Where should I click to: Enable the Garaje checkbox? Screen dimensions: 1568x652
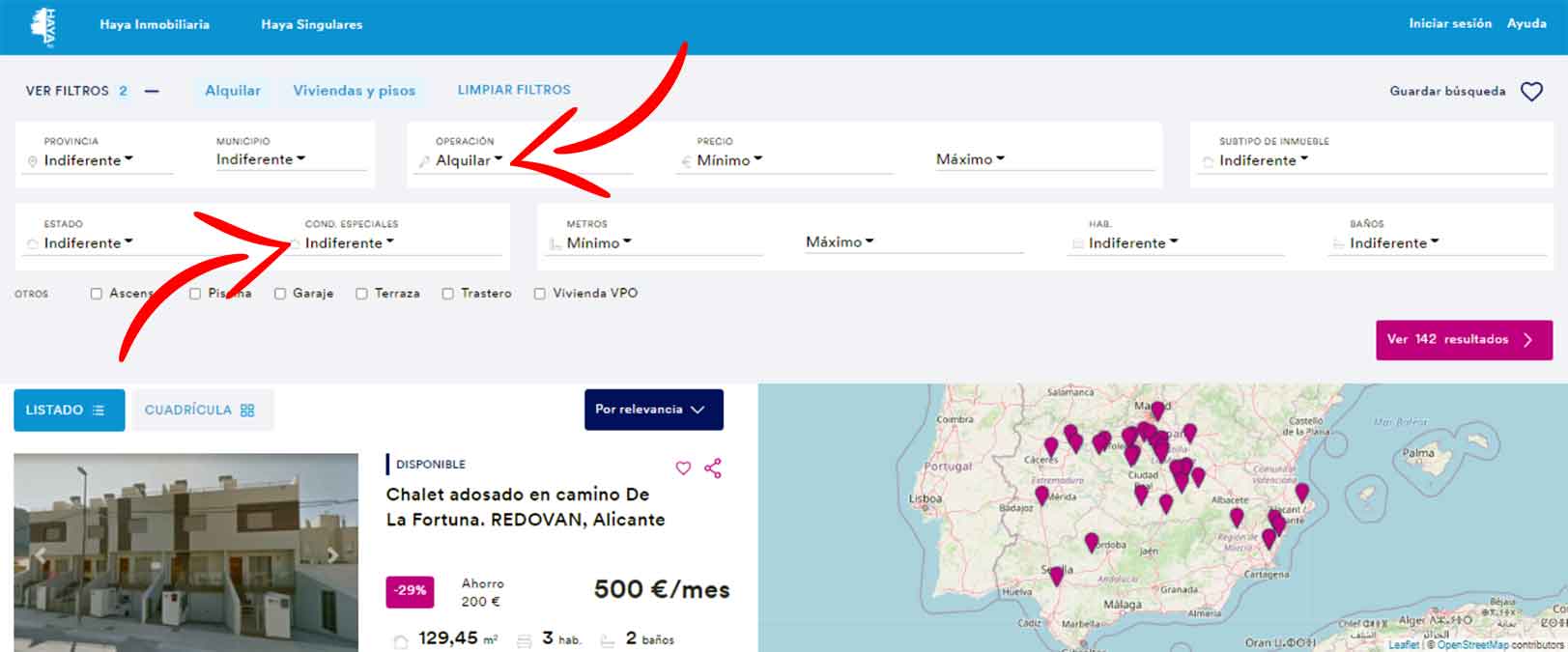(x=280, y=294)
